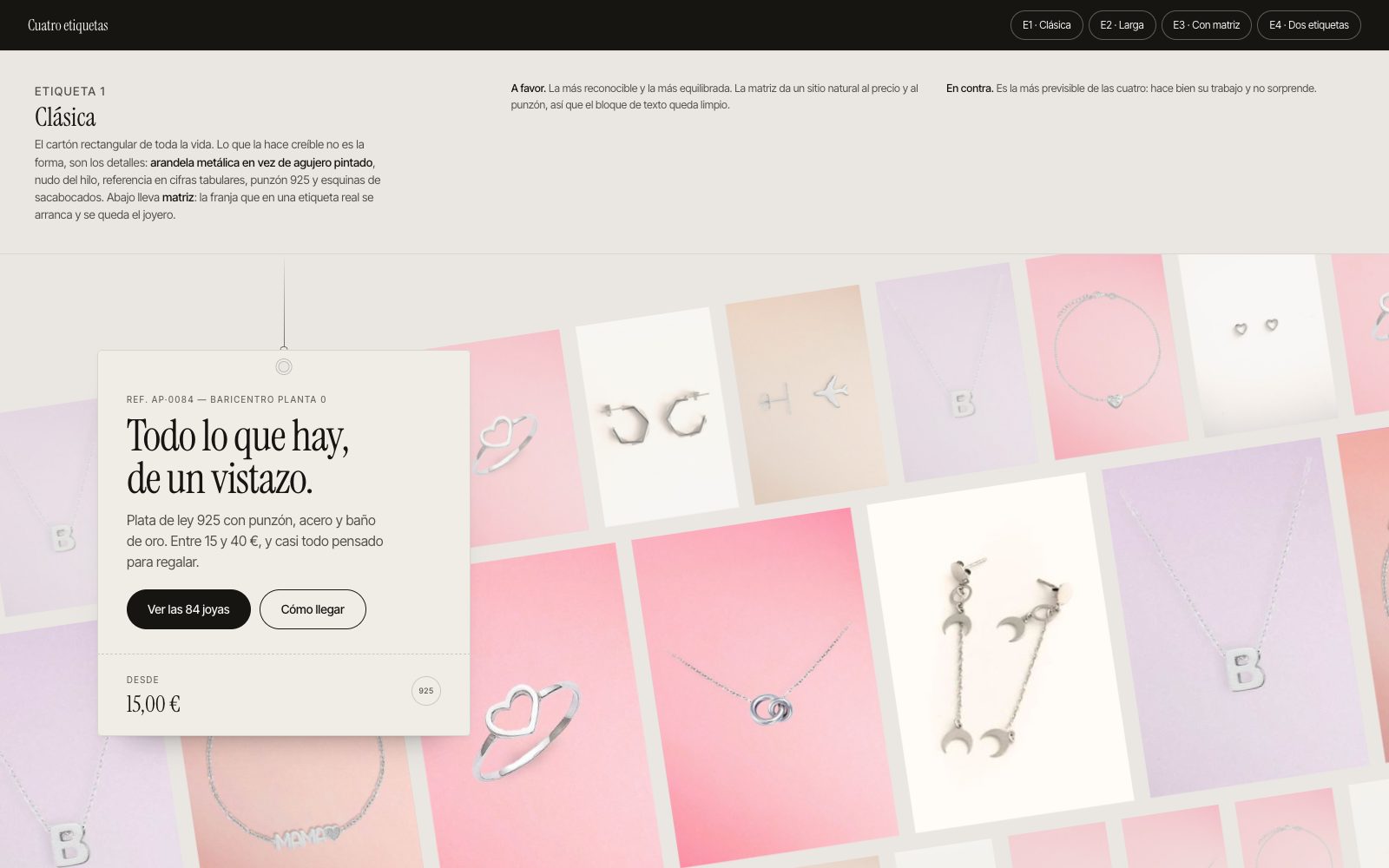Switch to E2 · Larga tab

1122,25
